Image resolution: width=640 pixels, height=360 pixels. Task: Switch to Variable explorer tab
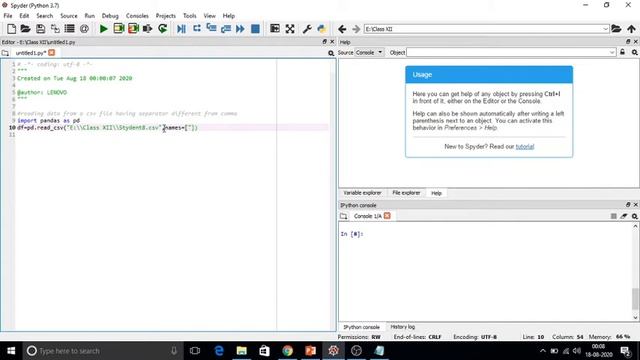[x=362, y=193]
